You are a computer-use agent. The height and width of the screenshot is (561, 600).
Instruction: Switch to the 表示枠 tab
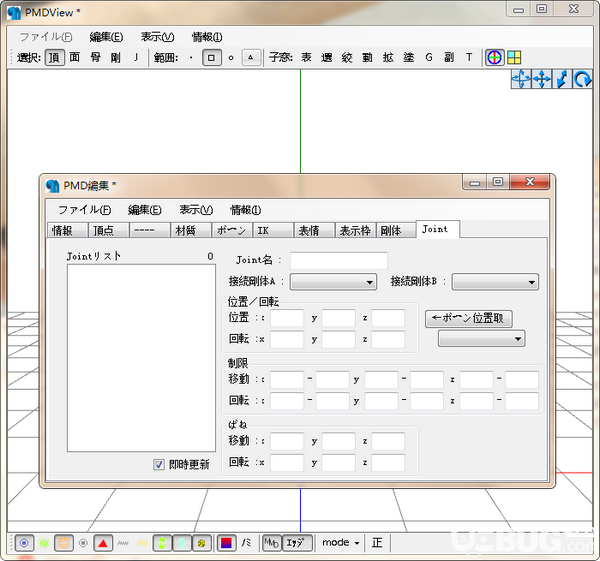pos(355,230)
